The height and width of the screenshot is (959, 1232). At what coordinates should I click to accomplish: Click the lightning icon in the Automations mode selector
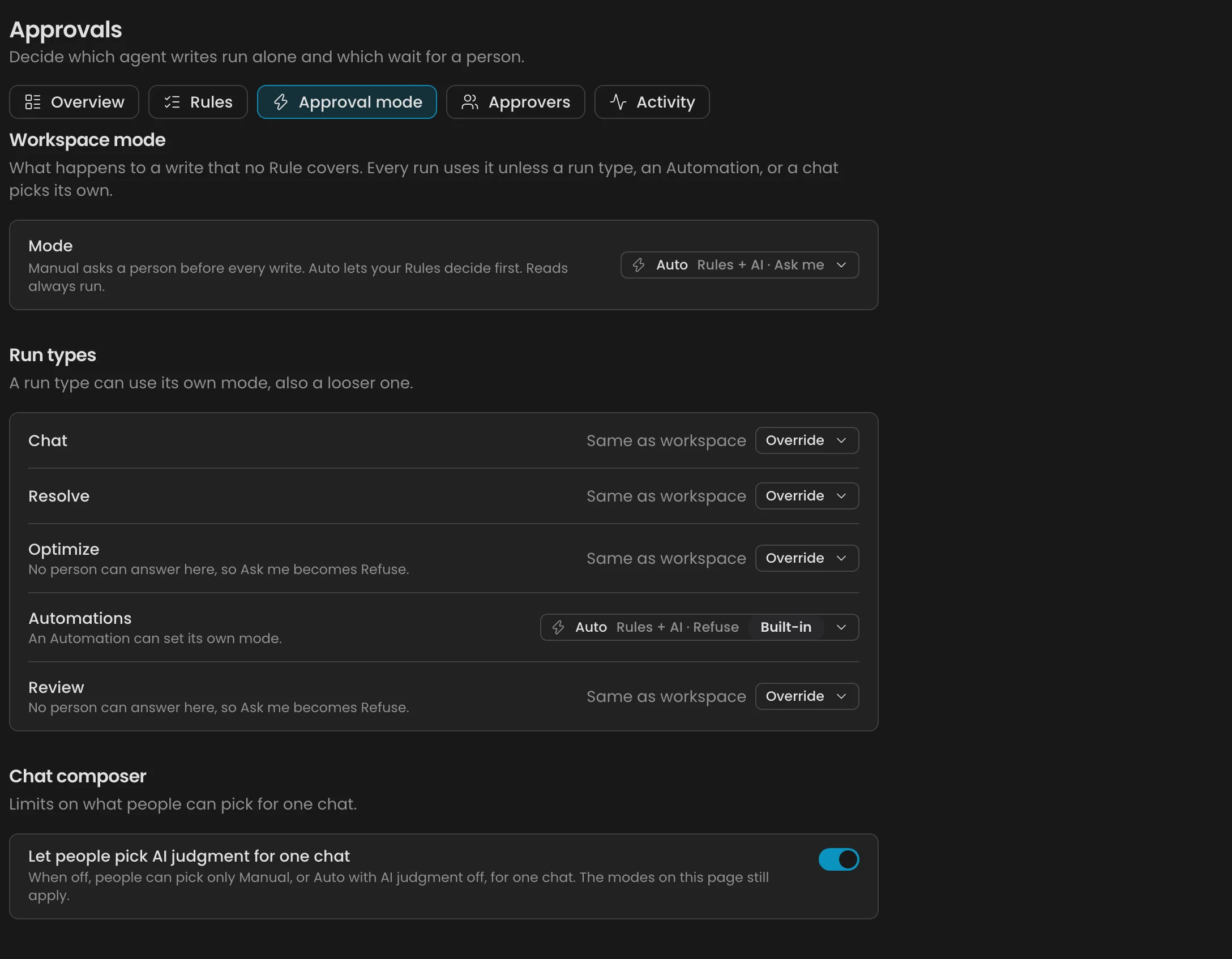(x=558, y=627)
